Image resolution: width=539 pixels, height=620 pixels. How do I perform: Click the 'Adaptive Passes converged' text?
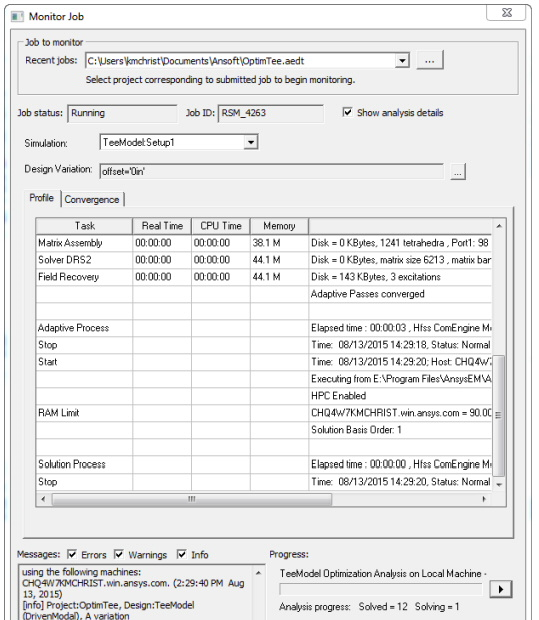tap(367, 294)
